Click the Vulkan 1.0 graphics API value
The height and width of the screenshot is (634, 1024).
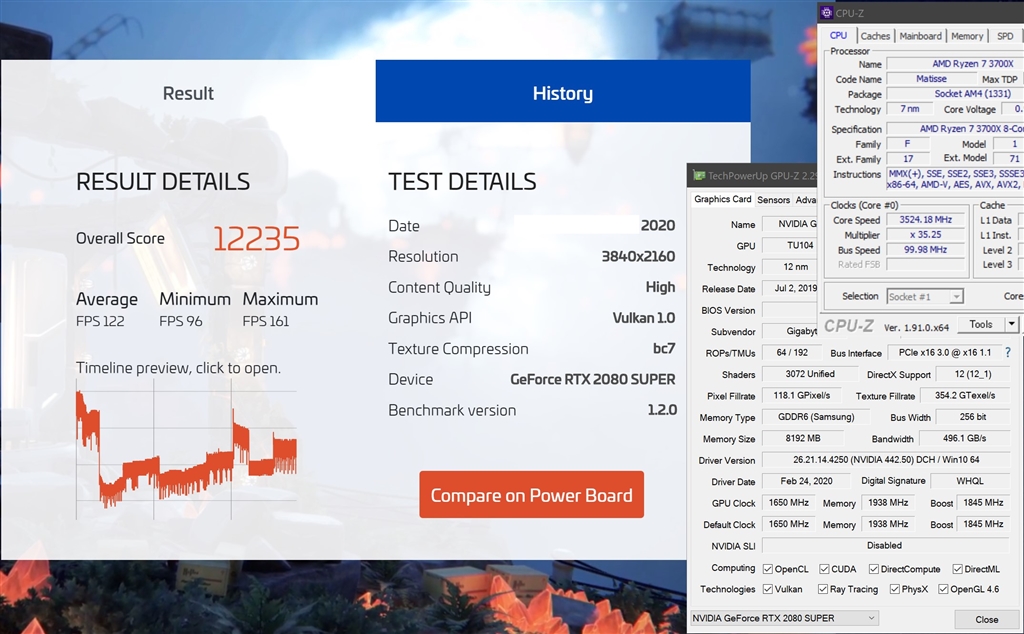[644, 318]
